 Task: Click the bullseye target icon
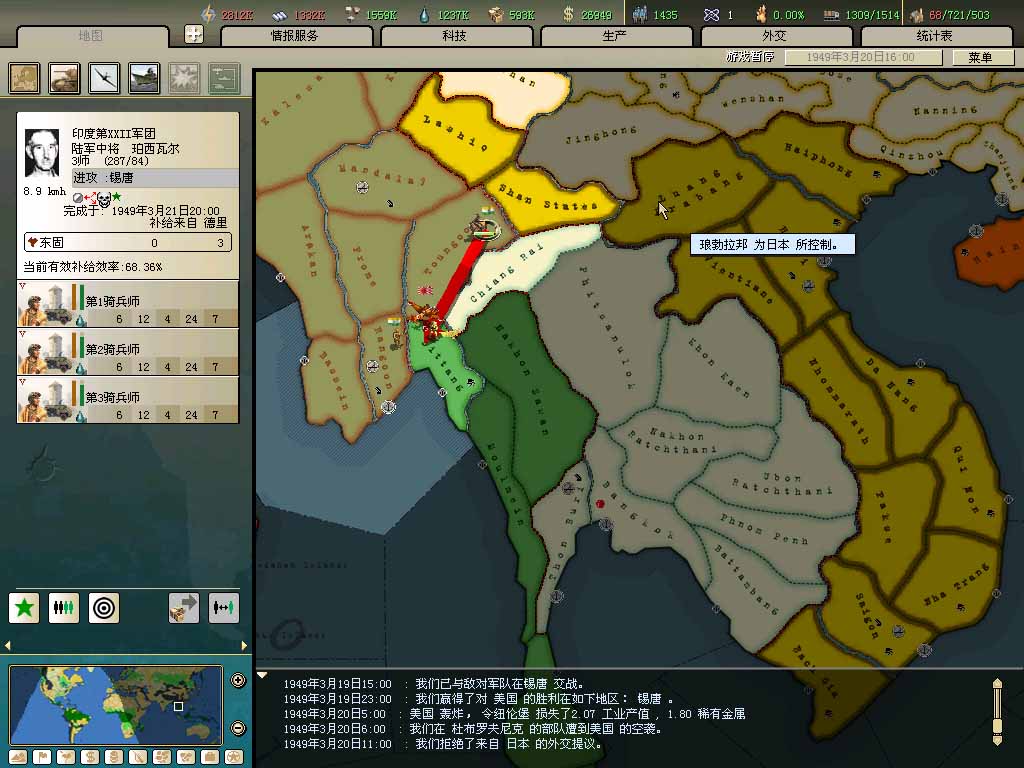(x=104, y=607)
